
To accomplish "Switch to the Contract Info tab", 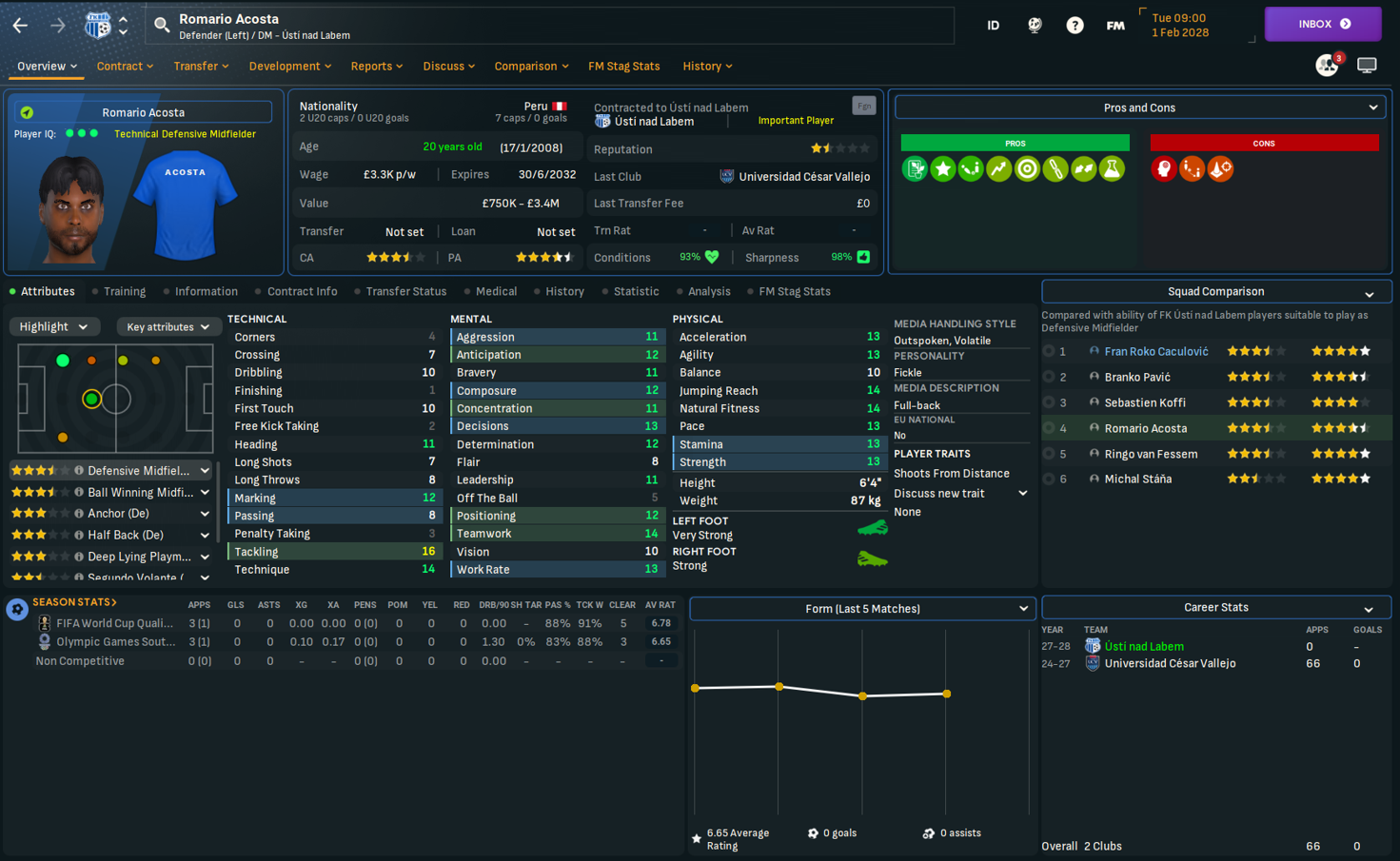I will tap(302, 291).
